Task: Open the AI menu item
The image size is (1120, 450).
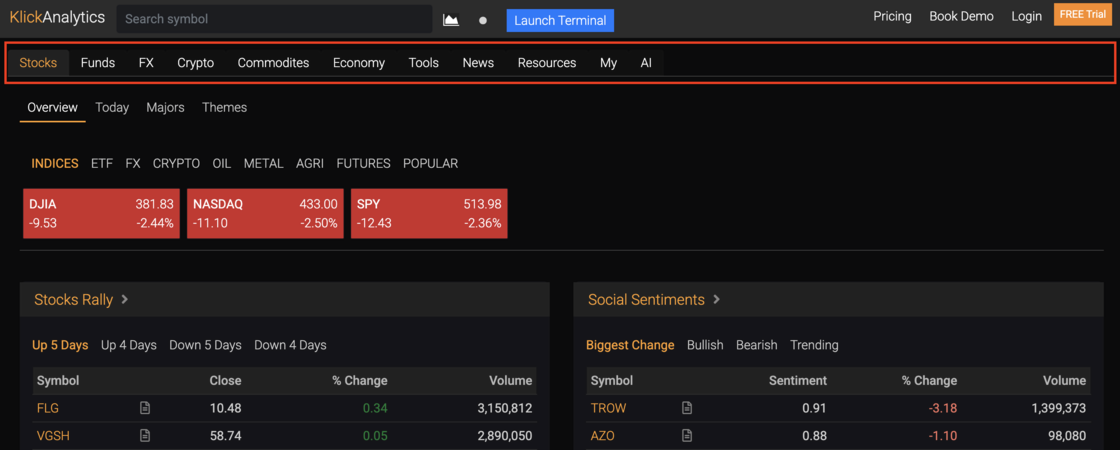Action: 646,63
